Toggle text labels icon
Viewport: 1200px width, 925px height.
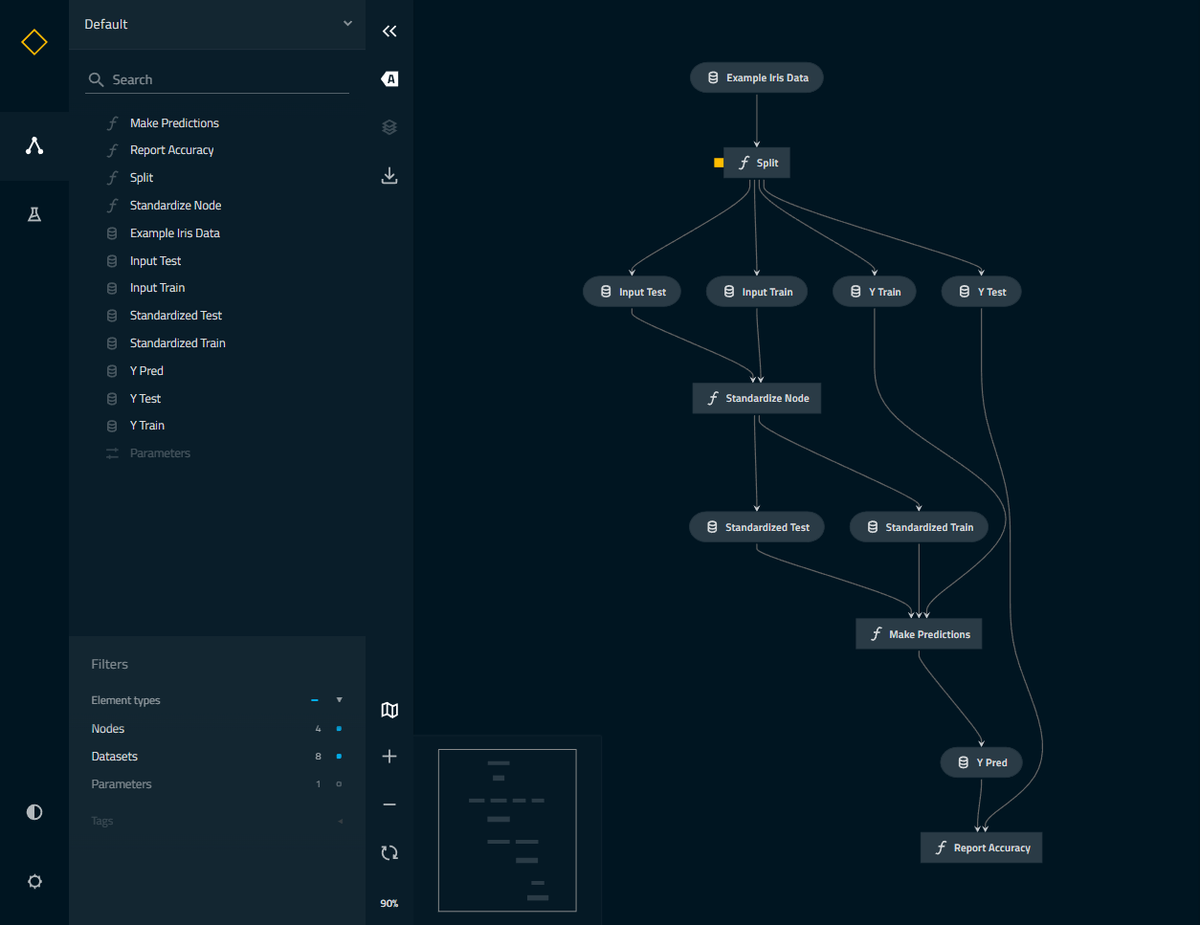coord(390,79)
